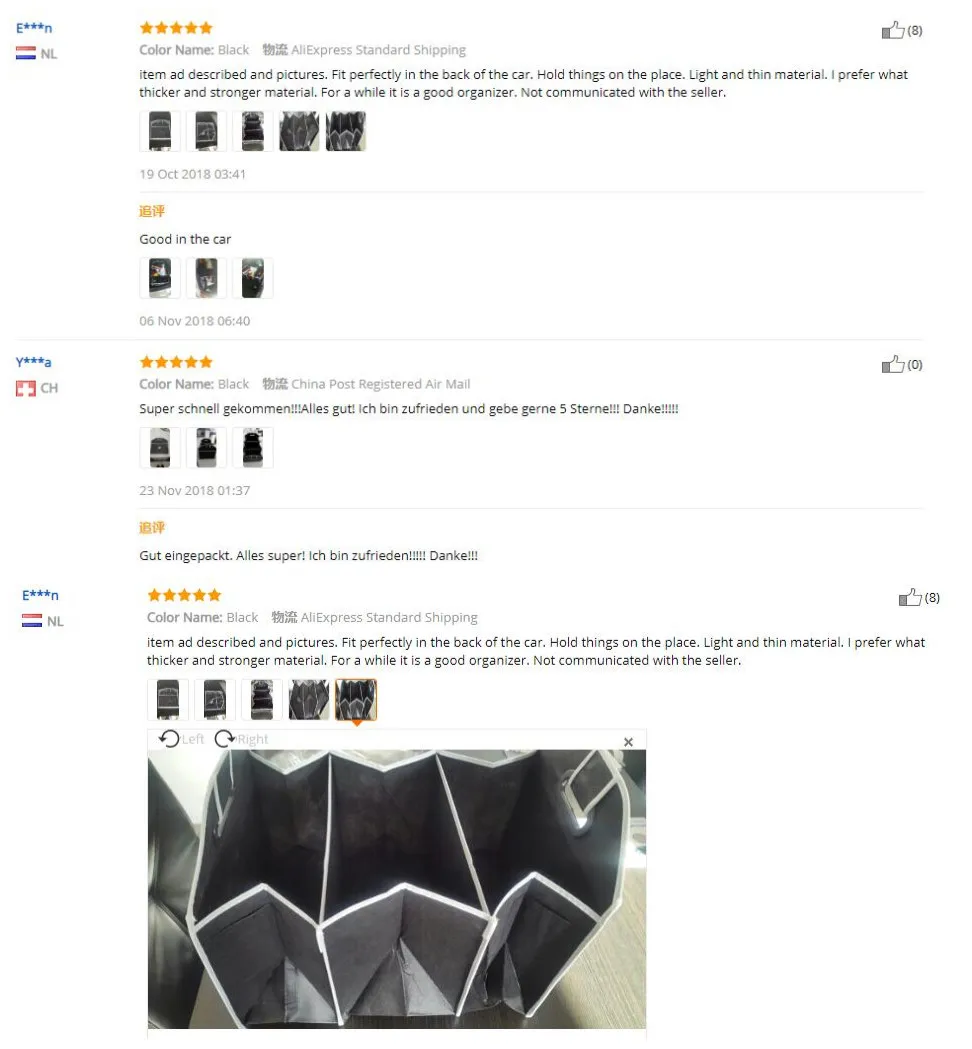Open third thumbnail in bottom review

click(262, 700)
